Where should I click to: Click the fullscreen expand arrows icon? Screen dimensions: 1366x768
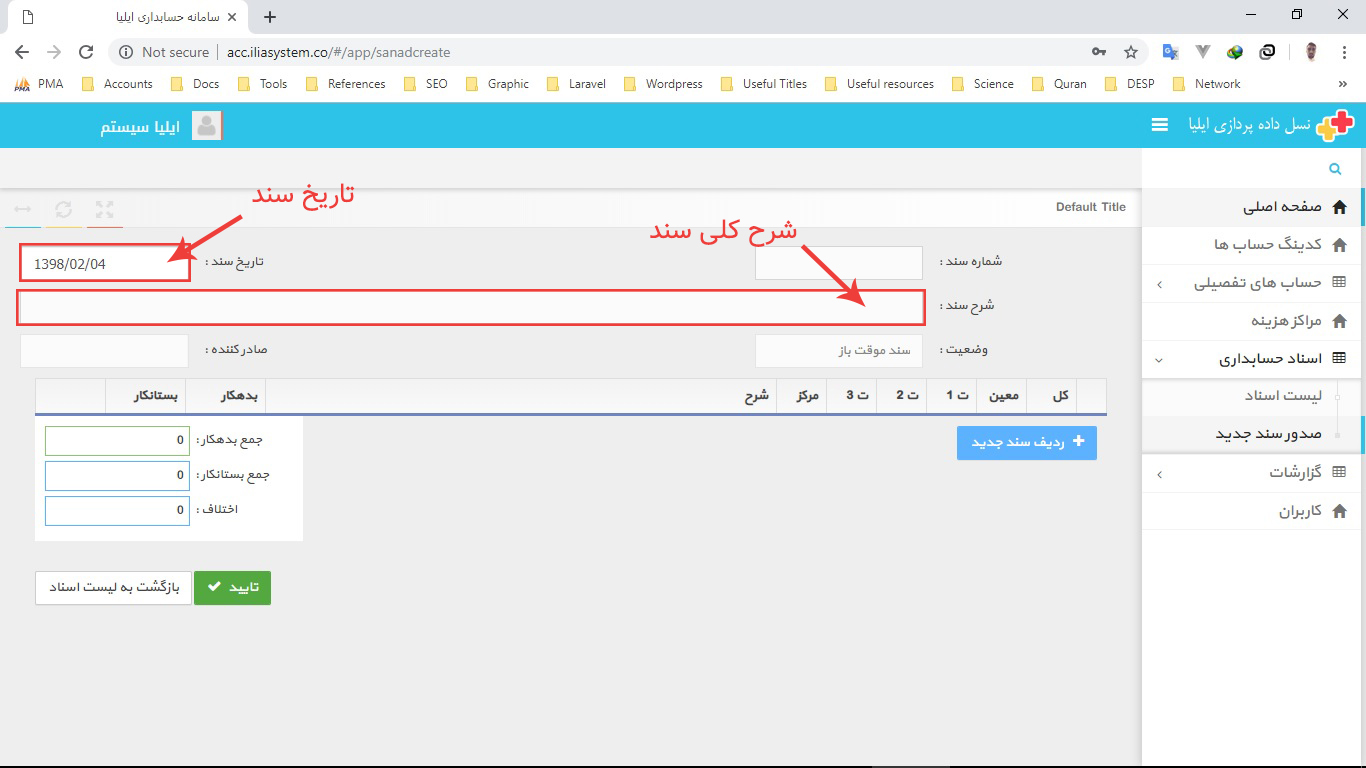[104, 210]
